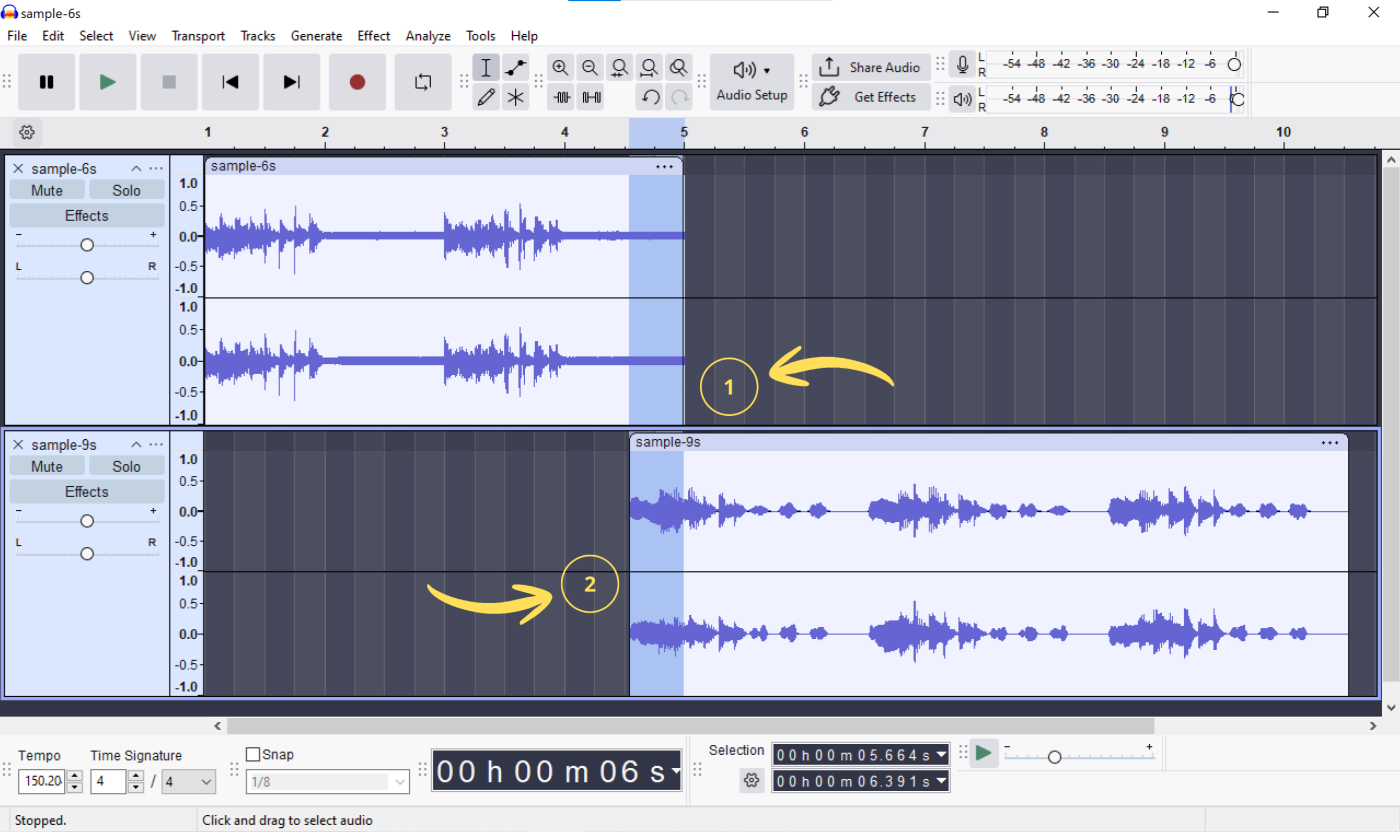Activate the Multi-tool

pyautogui.click(x=516, y=97)
